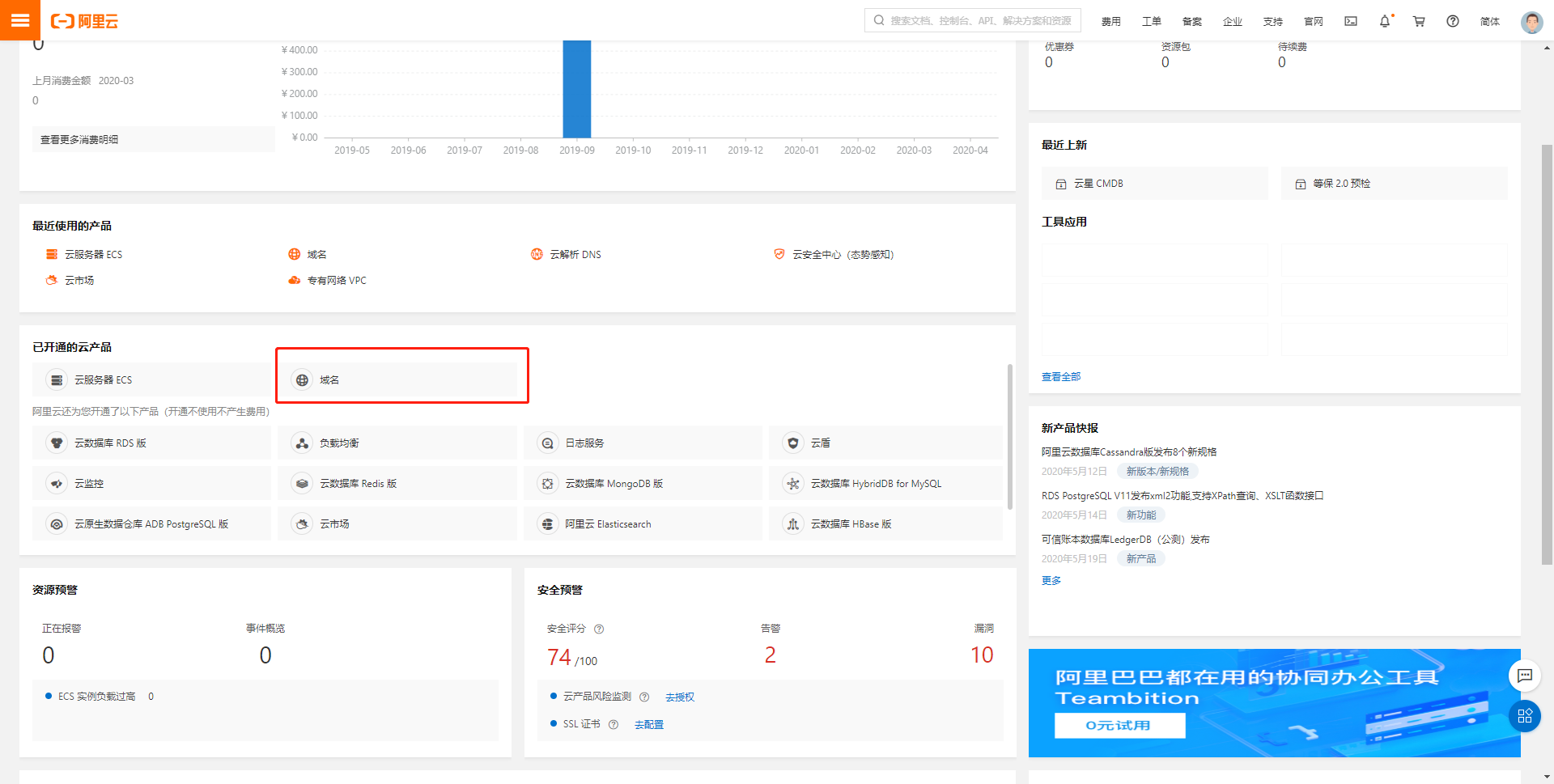
Task: Click the 云数据库 MongoDB 版 icon
Action: (x=547, y=483)
